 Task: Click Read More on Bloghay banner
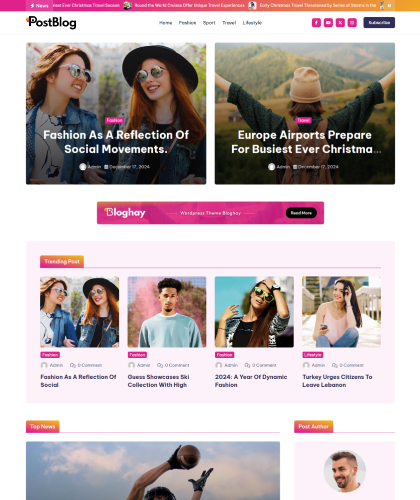tap(301, 213)
